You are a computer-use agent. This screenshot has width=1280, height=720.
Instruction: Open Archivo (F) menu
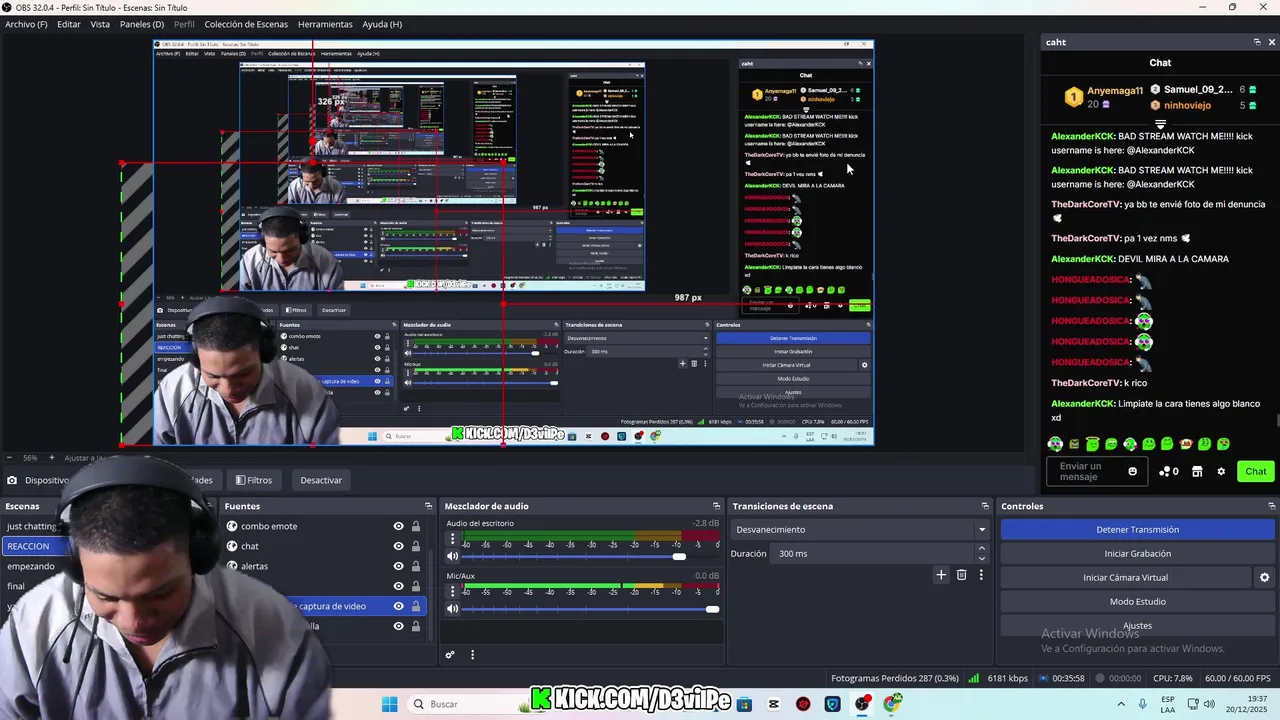tap(26, 24)
